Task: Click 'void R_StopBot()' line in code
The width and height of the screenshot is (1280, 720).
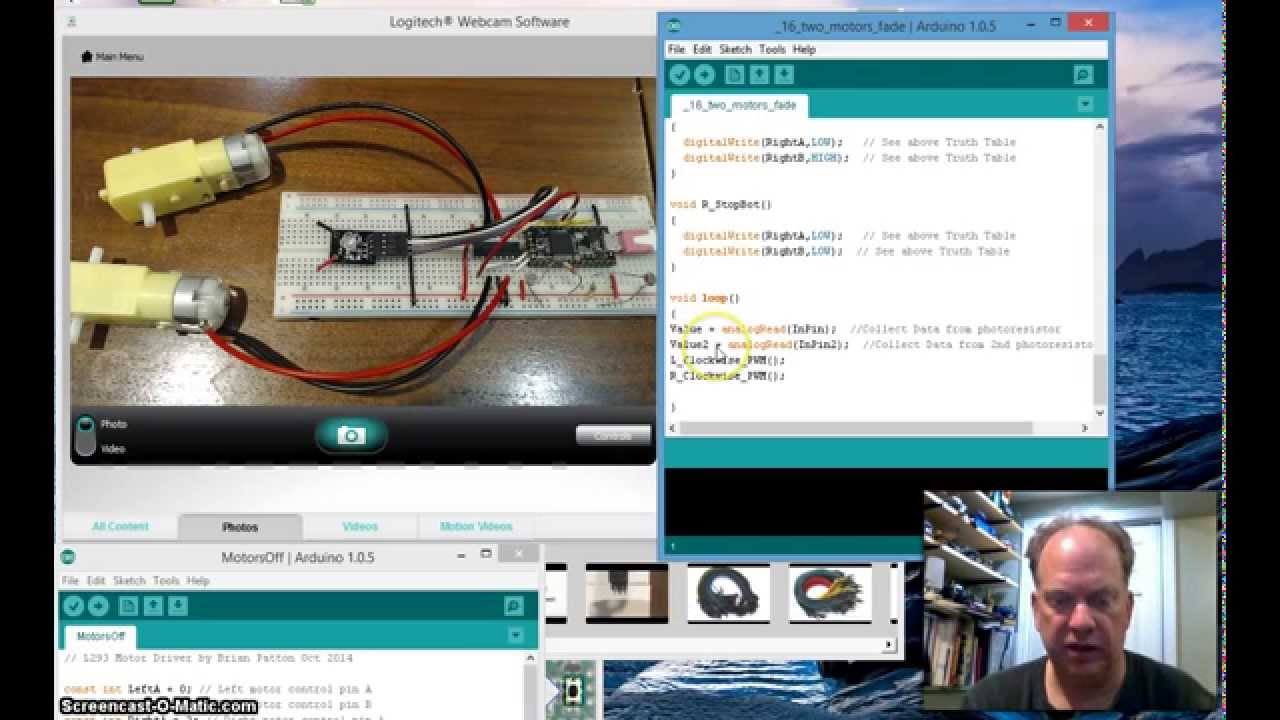Action: [720, 204]
